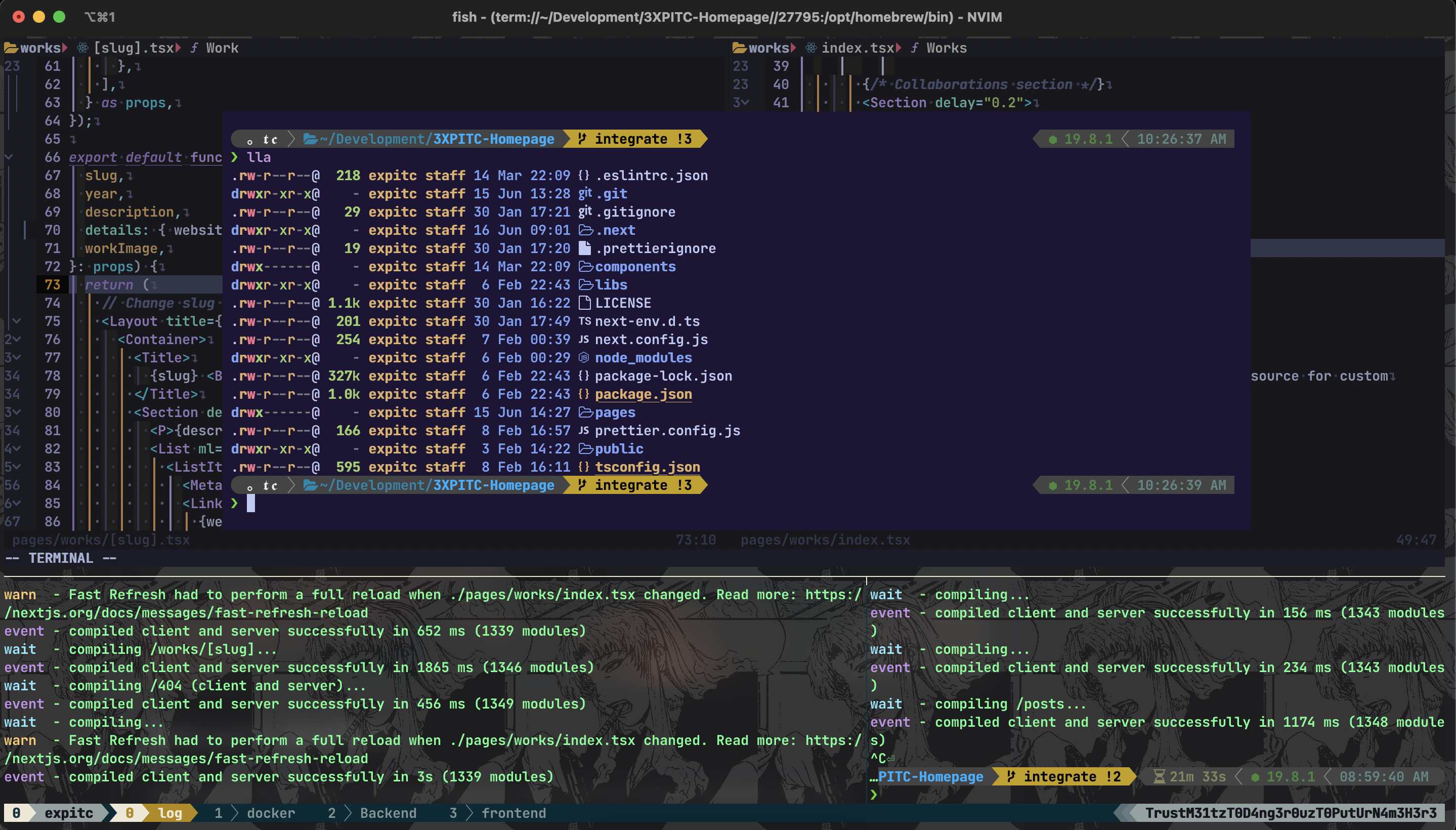Click the integrate !2 branch segment
Image resolution: width=1456 pixels, height=830 pixels.
pyautogui.click(x=1064, y=777)
